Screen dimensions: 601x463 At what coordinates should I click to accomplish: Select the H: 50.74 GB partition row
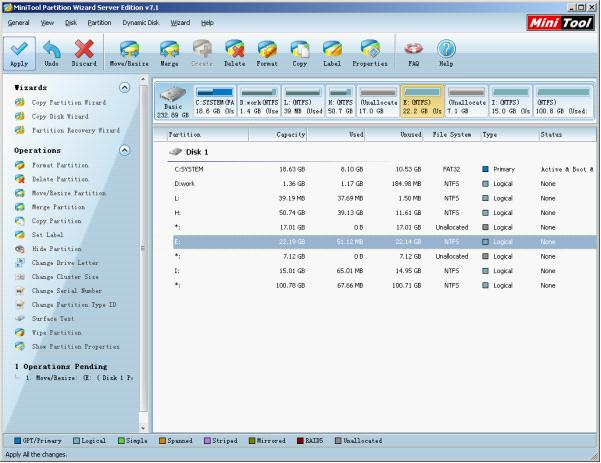[x=384, y=213]
